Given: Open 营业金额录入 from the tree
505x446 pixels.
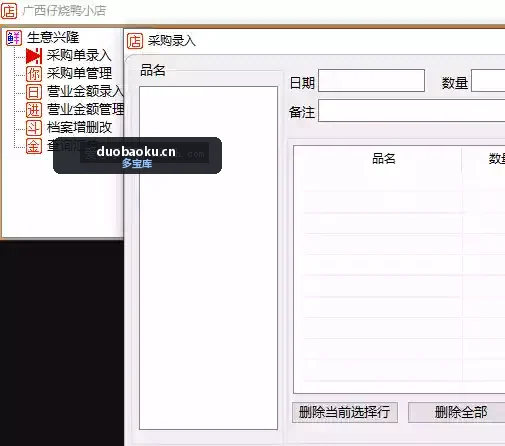Looking at the screenshot, I should click(x=85, y=91).
